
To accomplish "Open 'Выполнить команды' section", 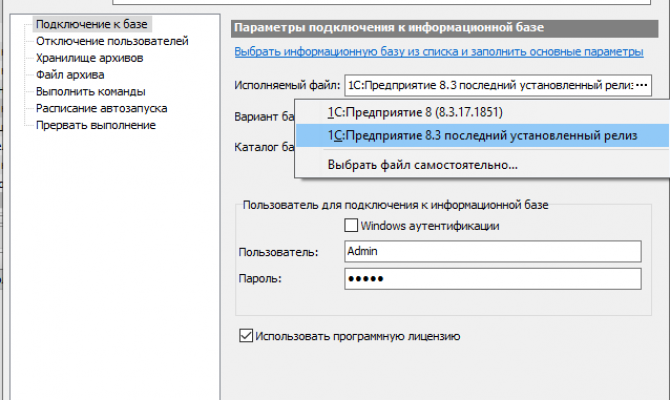I will pyautogui.click(x=91, y=91).
